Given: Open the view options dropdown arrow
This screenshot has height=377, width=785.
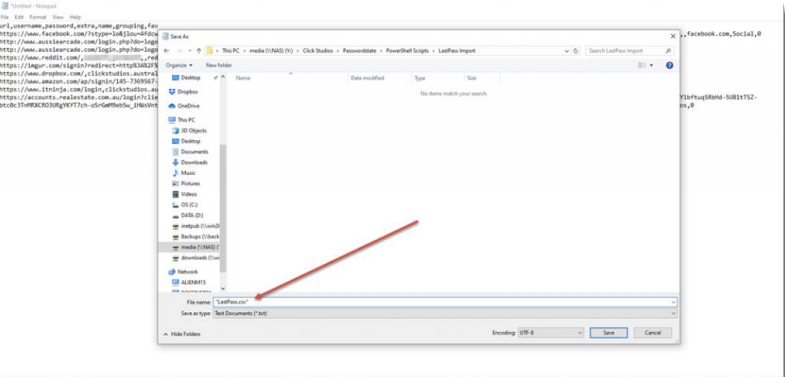Looking at the screenshot, I should 651,65.
